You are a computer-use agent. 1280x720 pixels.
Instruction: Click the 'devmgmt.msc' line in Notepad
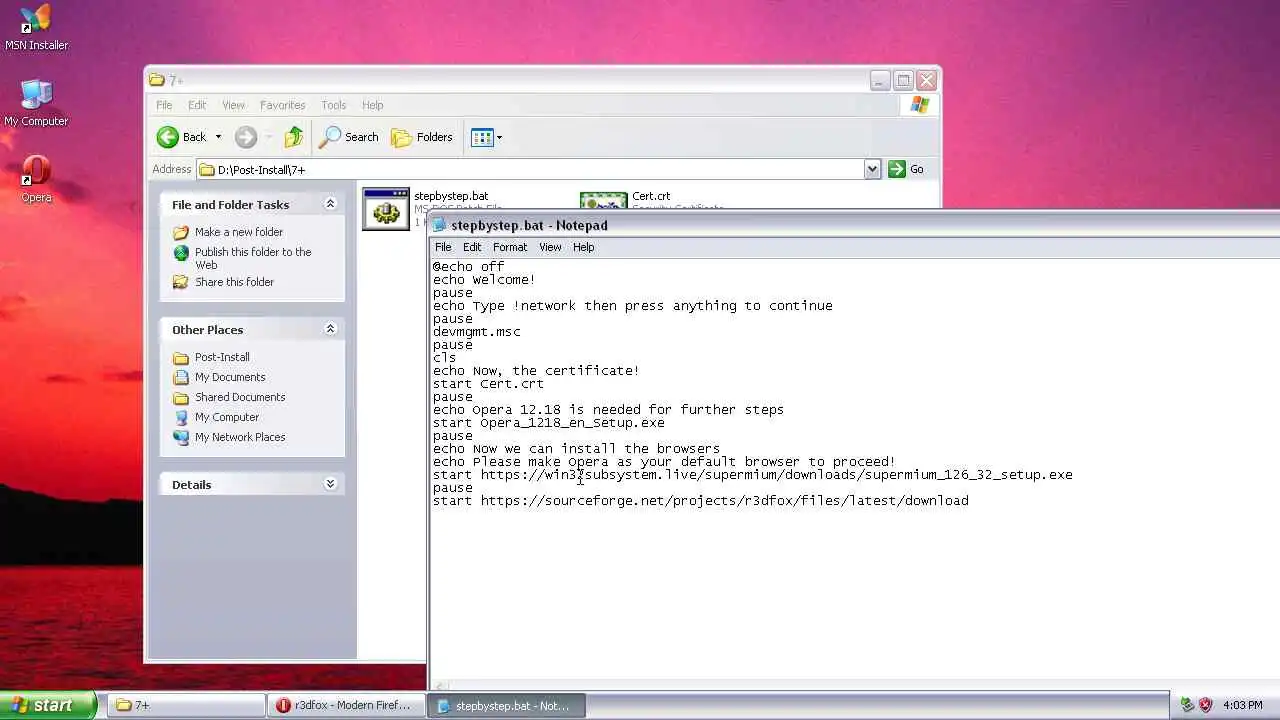477,332
